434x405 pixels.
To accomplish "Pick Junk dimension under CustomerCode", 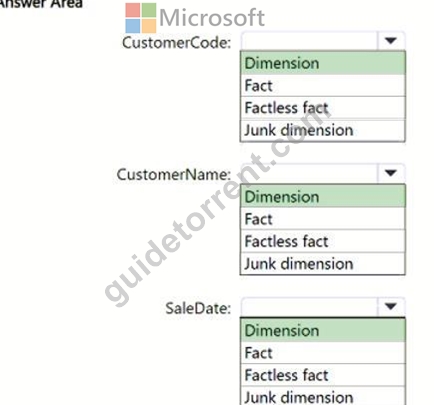I will [323, 130].
